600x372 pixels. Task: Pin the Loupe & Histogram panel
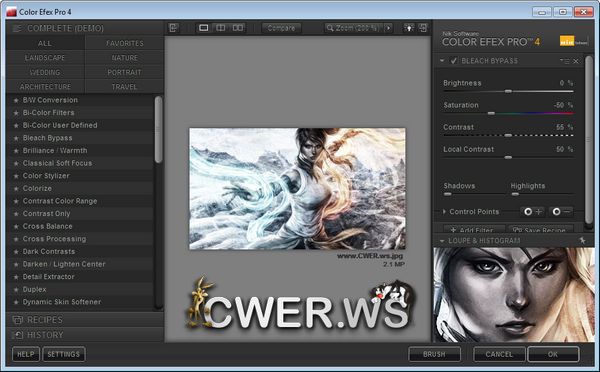pos(582,240)
